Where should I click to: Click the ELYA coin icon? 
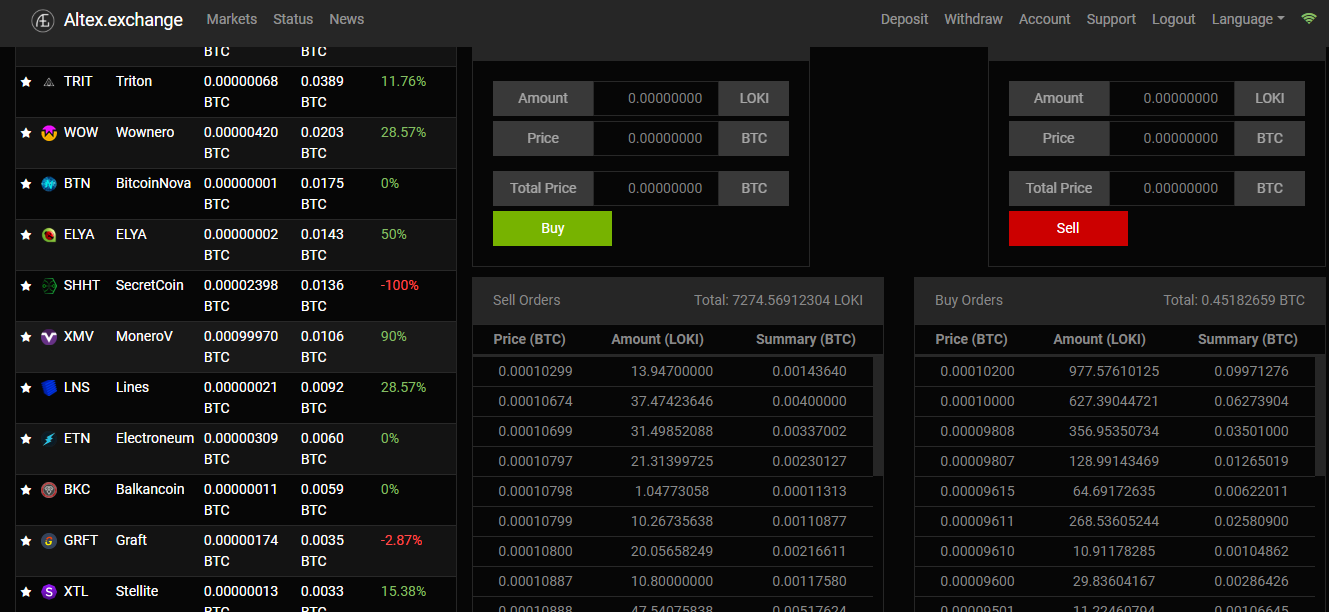(48, 235)
